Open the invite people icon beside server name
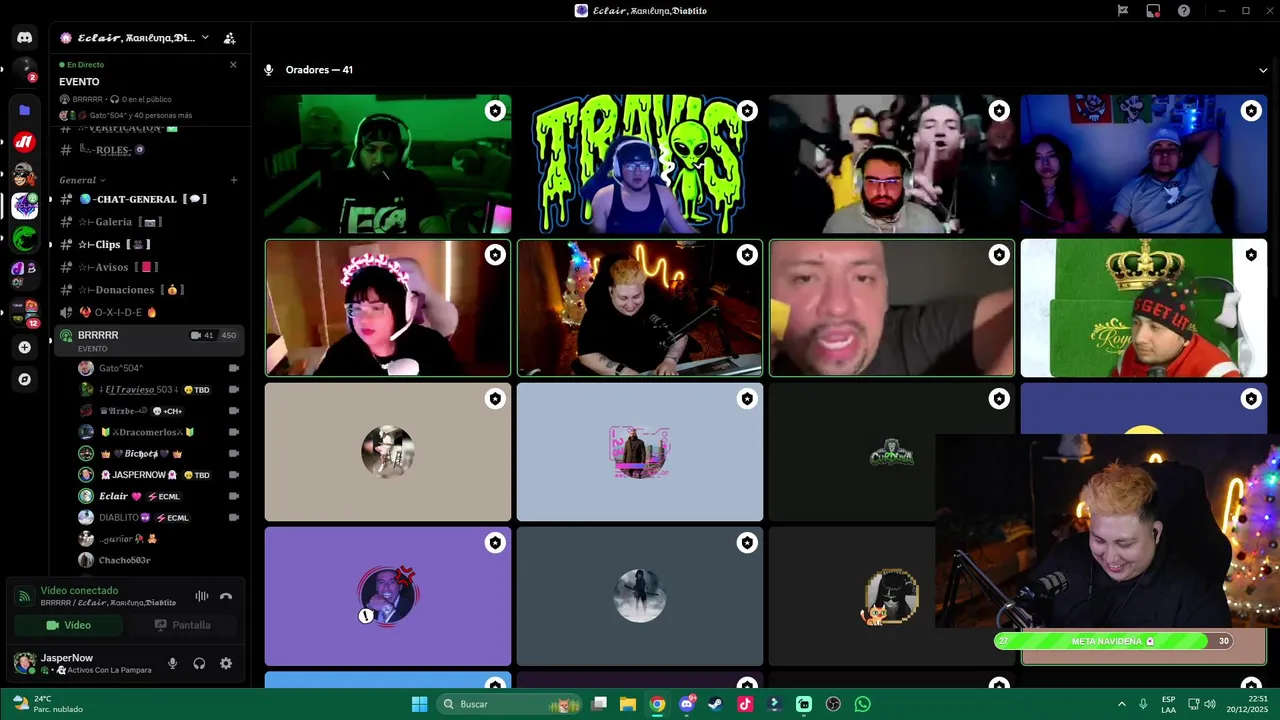Viewport: 1280px width, 720px height. click(229, 38)
